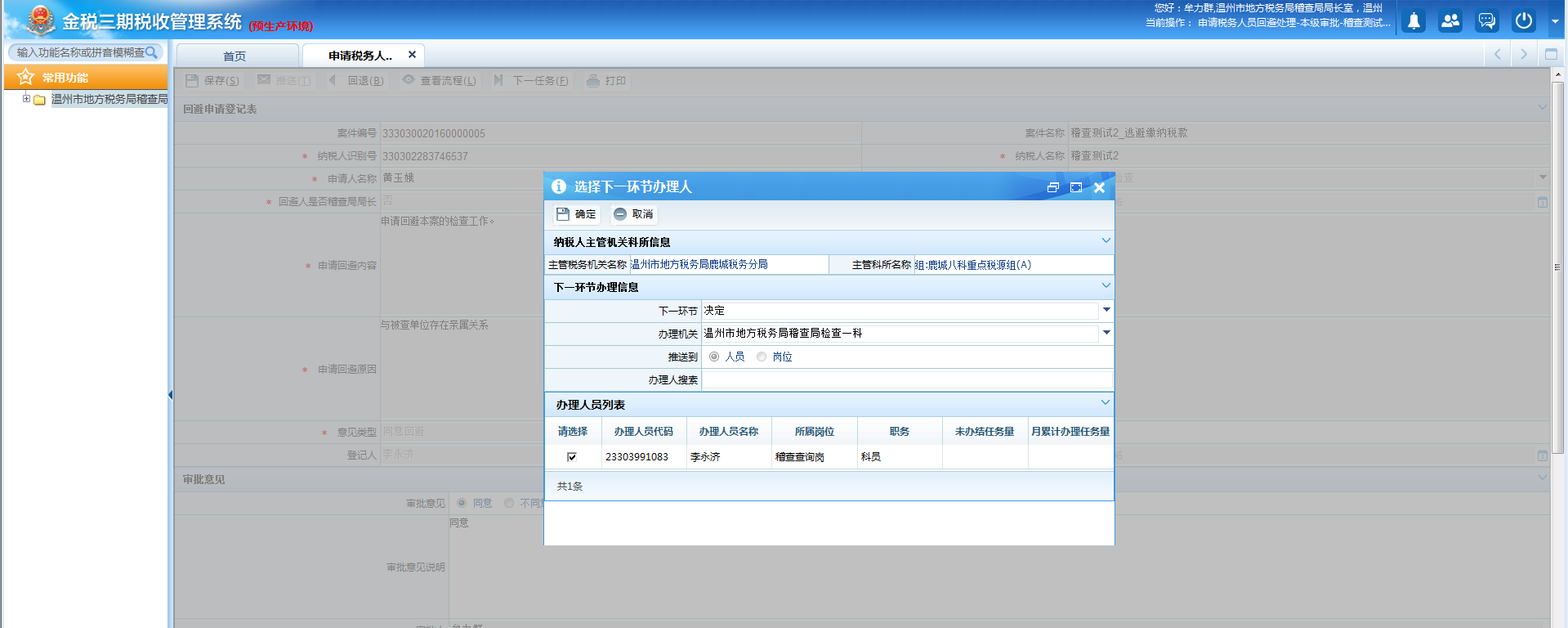Select the 岗位 radio button
1568x628 pixels.
pos(762,357)
